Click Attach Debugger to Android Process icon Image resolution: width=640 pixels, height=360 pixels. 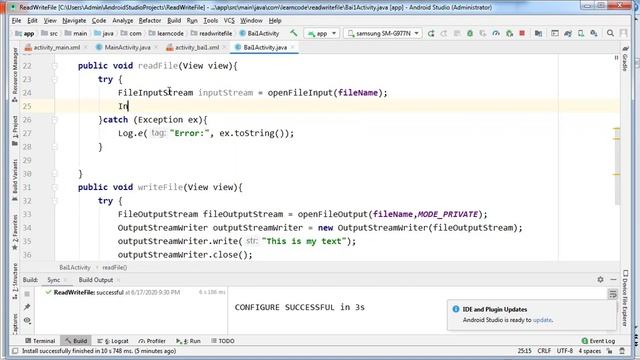point(509,33)
